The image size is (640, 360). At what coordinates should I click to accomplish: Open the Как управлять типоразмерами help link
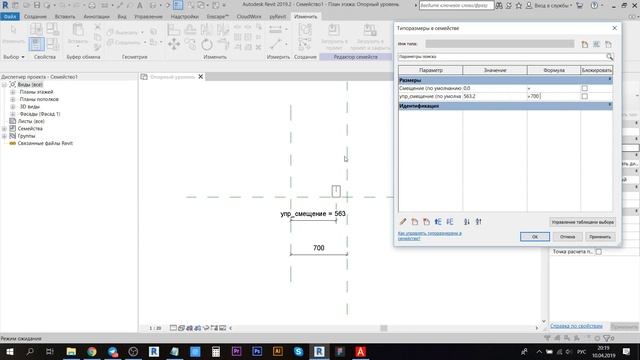tap(430, 236)
